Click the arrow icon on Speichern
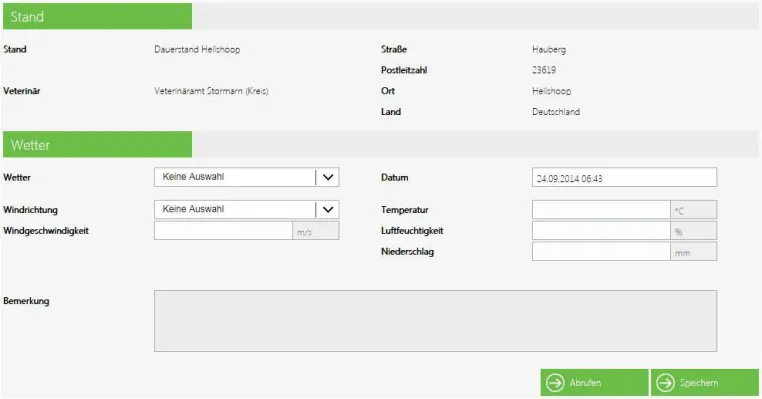Viewport: 762px width, 399px height. tap(665, 383)
